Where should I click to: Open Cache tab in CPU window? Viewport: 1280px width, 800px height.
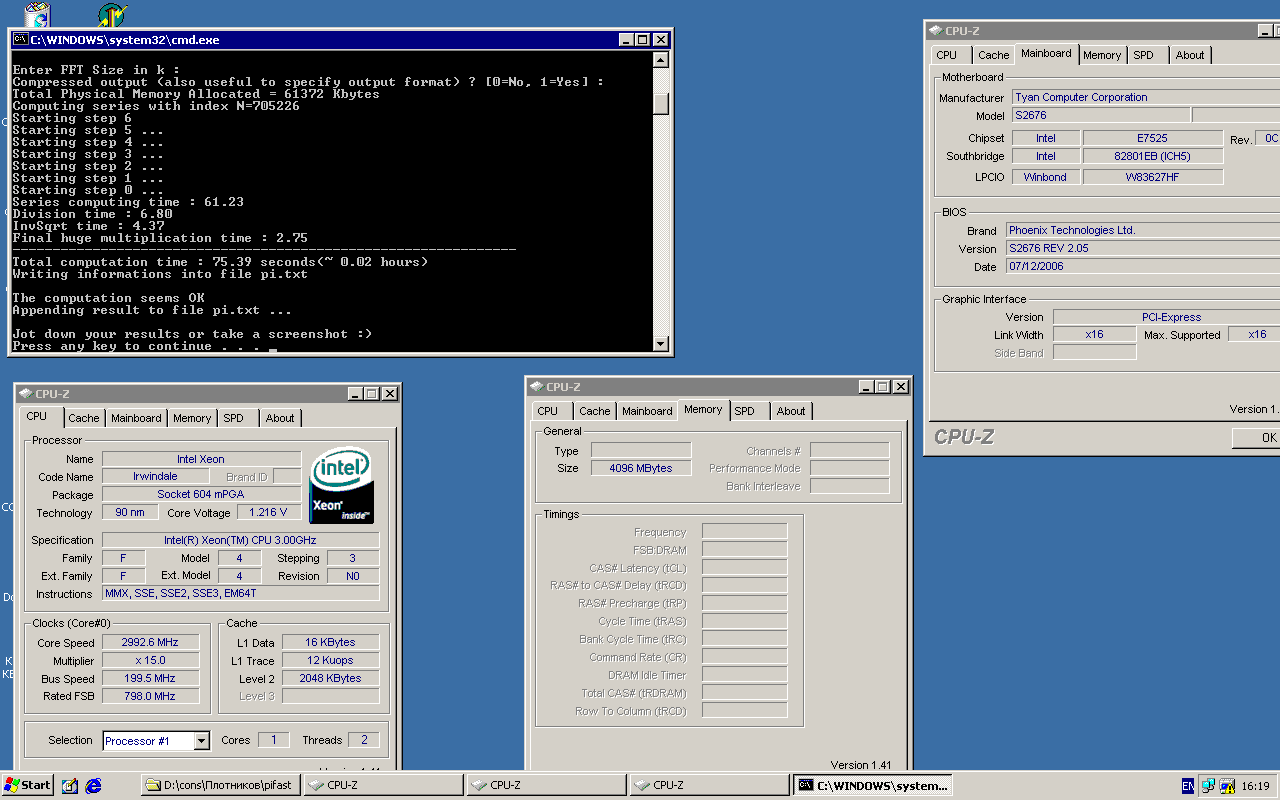[84, 418]
